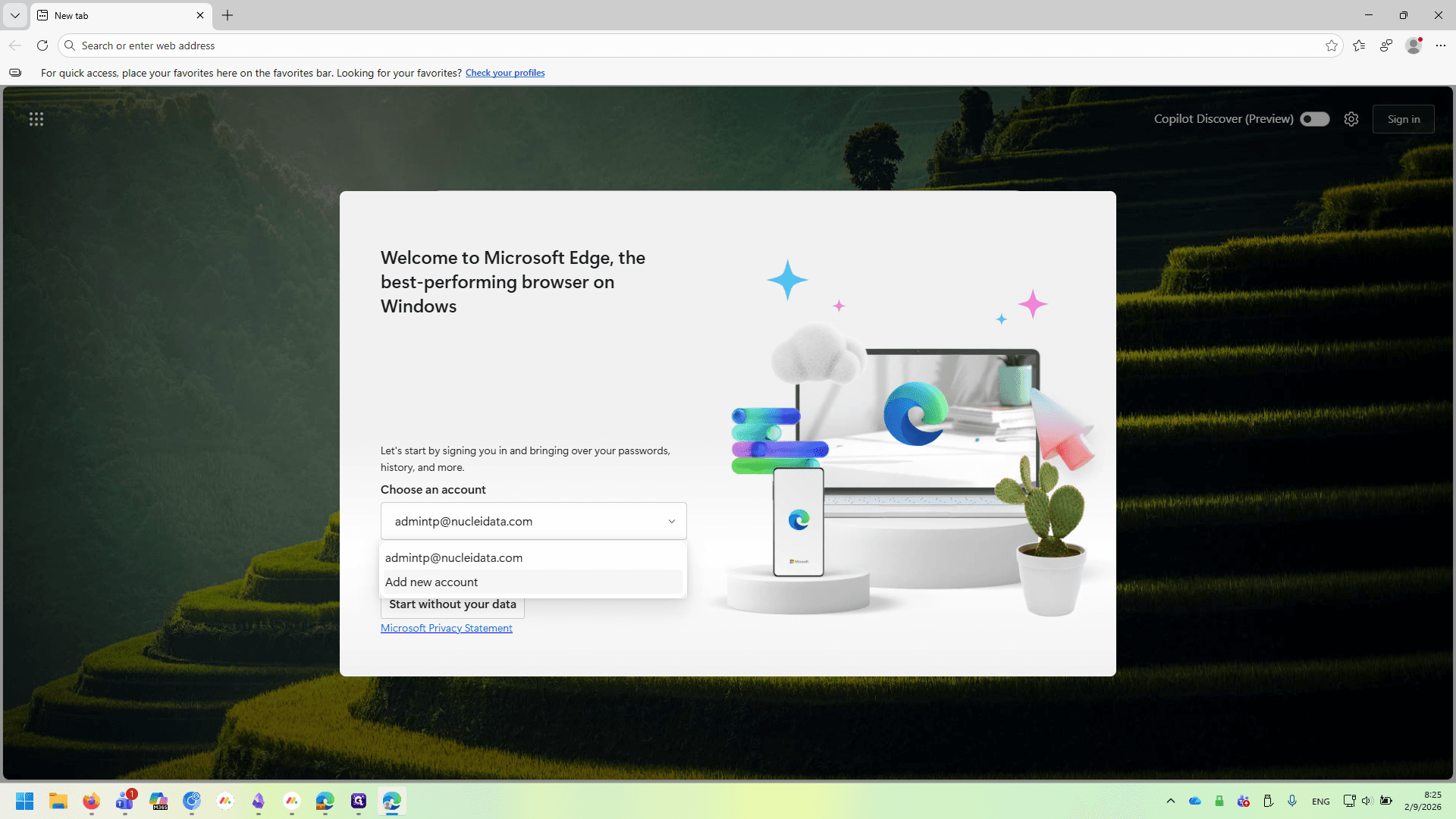The height and width of the screenshot is (819, 1456).
Task: Follow the Check your profiles link
Action: (x=505, y=73)
